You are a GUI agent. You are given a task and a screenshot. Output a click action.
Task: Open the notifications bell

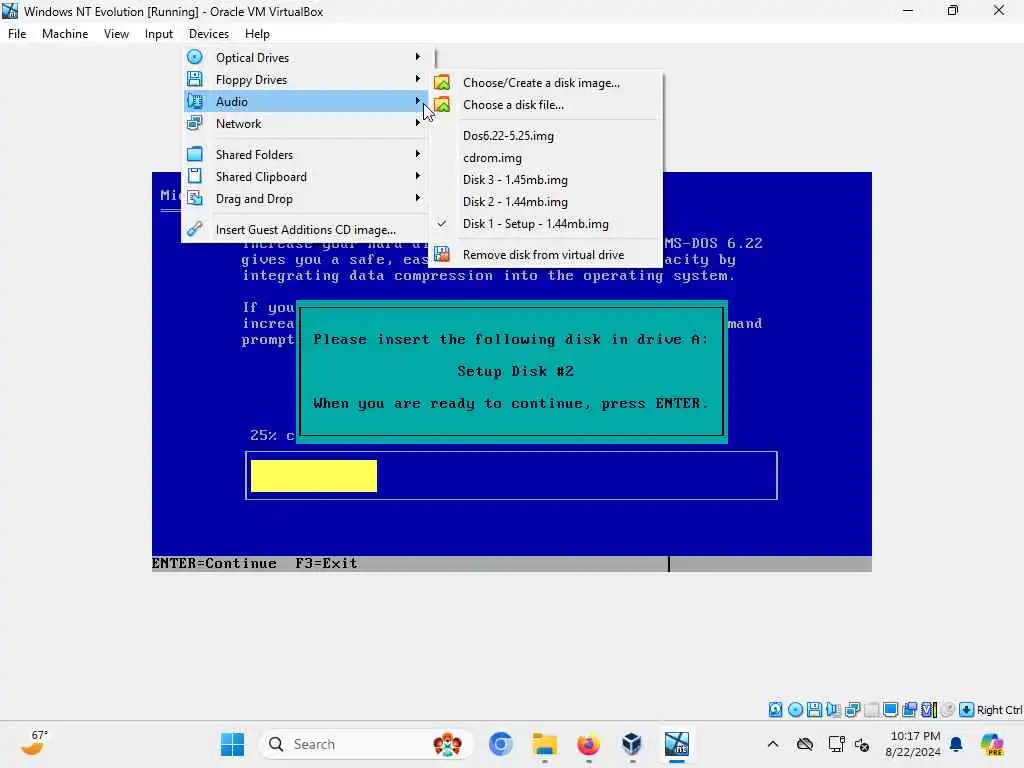pyautogui.click(x=956, y=744)
